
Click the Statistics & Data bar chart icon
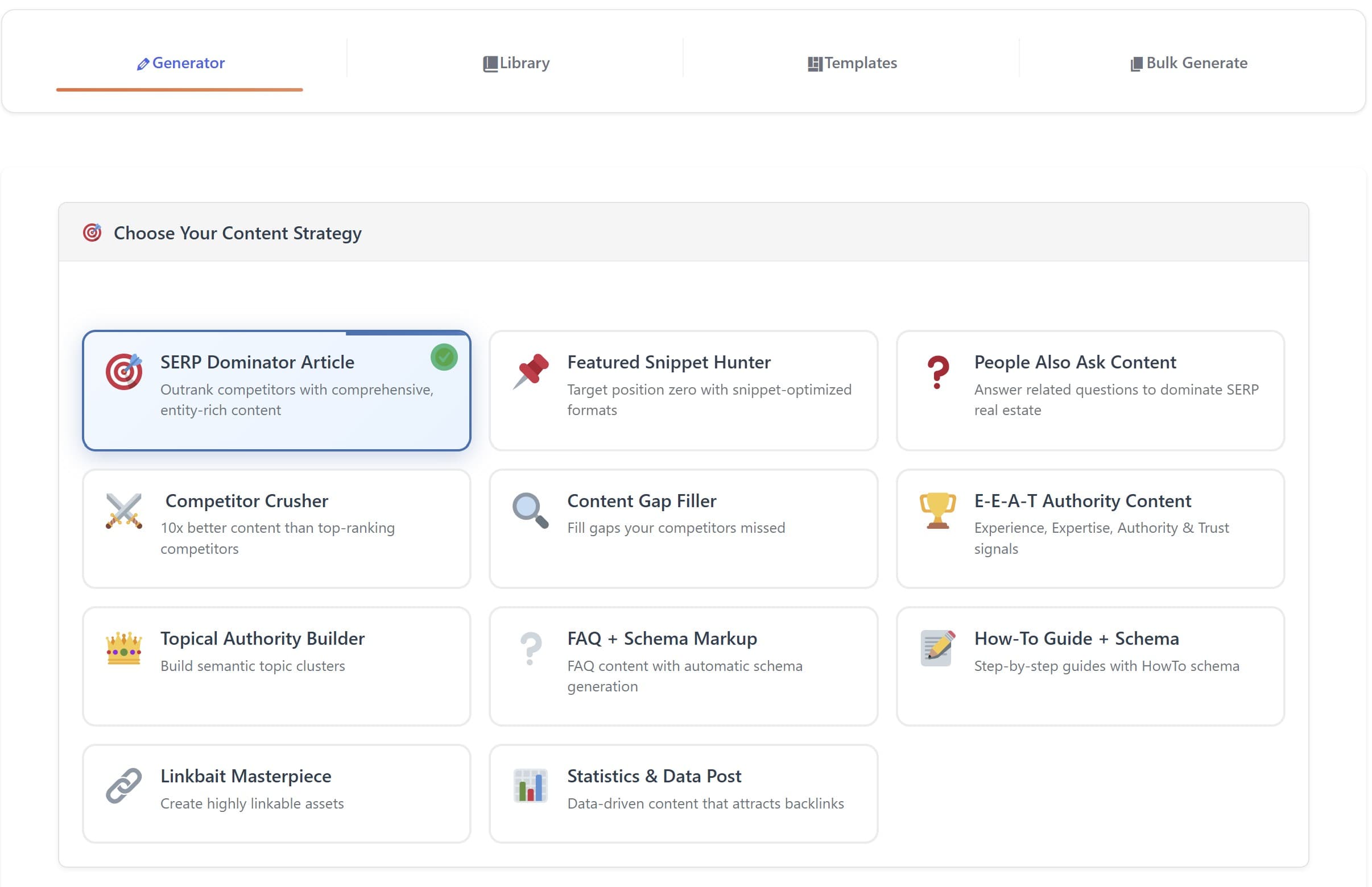point(530,786)
